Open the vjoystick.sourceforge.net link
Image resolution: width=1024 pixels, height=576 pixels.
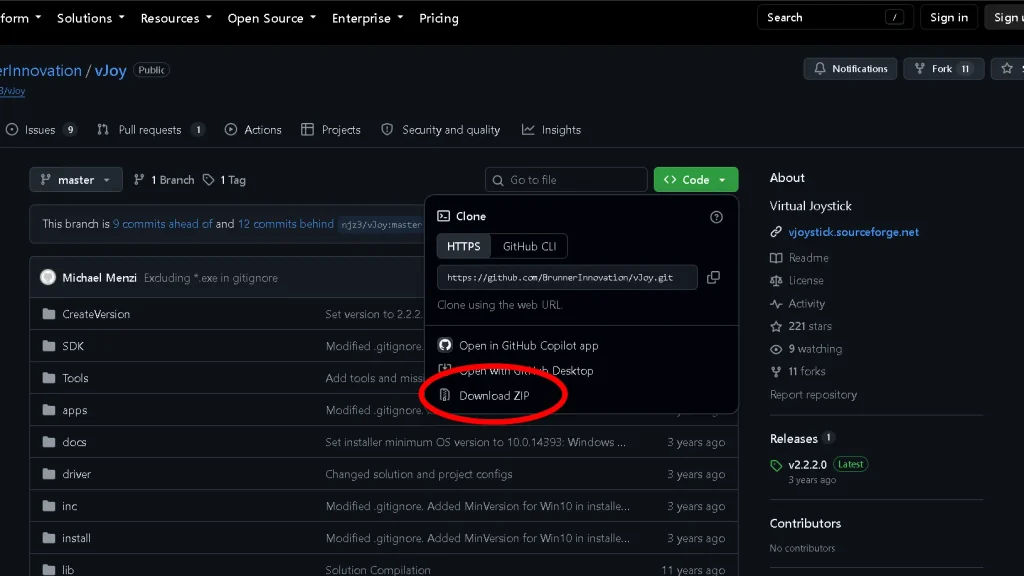pos(853,232)
